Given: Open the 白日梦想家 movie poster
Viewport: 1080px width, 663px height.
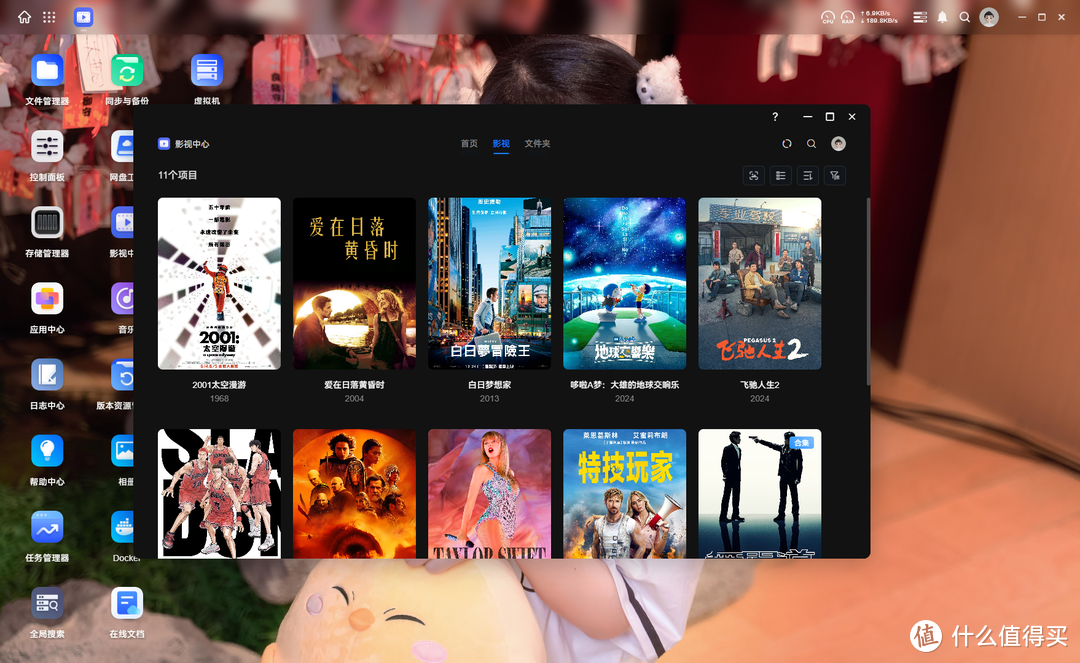Looking at the screenshot, I should coord(489,284).
